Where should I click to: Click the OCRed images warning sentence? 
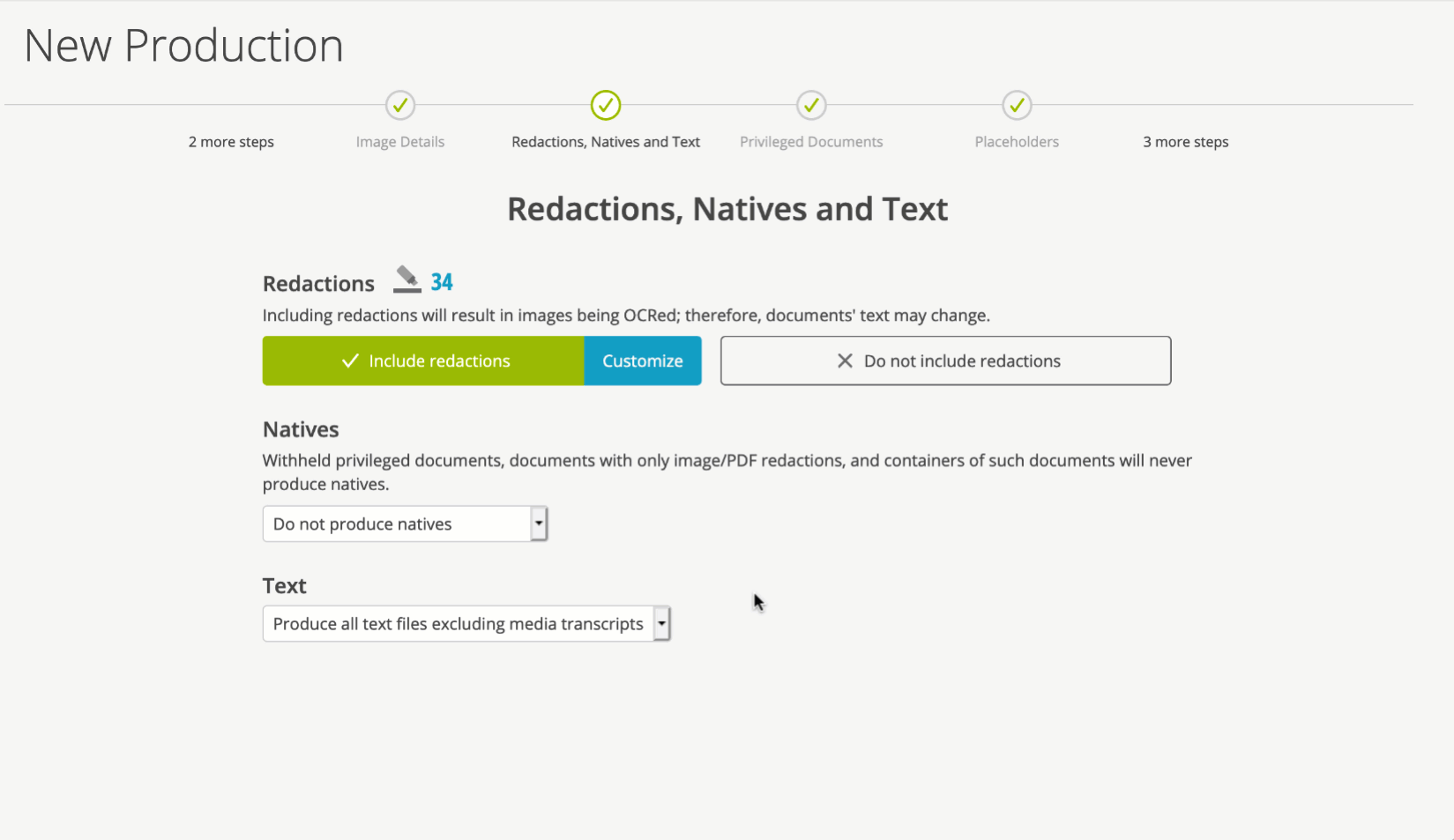(626, 316)
